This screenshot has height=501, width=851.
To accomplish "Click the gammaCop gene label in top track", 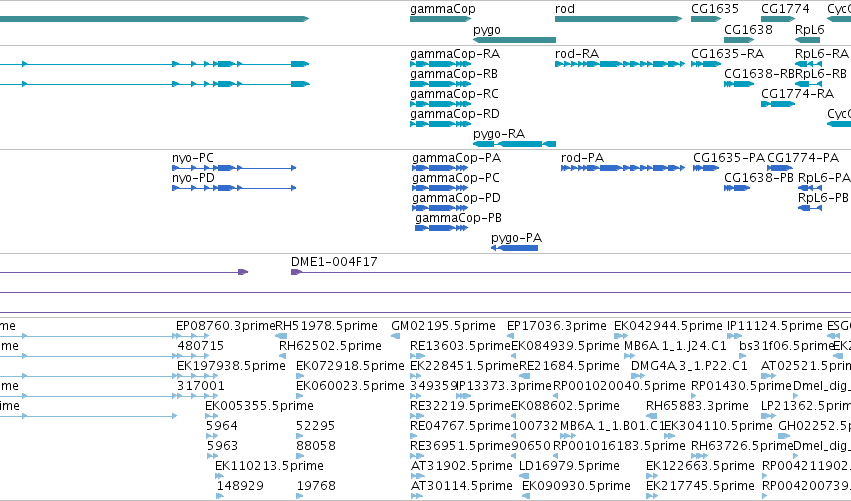I will (x=443, y=9).
